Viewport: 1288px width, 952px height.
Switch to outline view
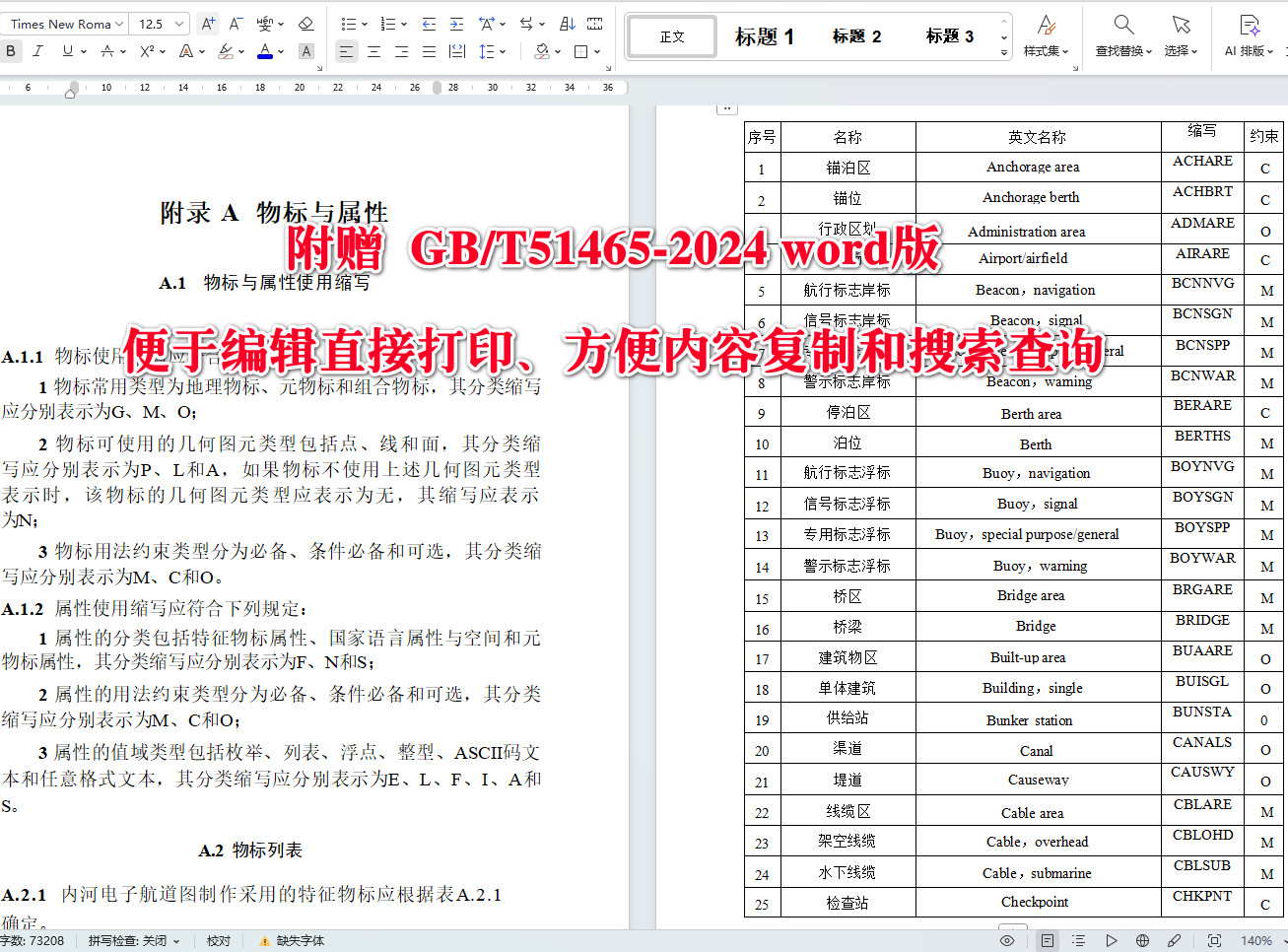click(x=1078, y=940)
